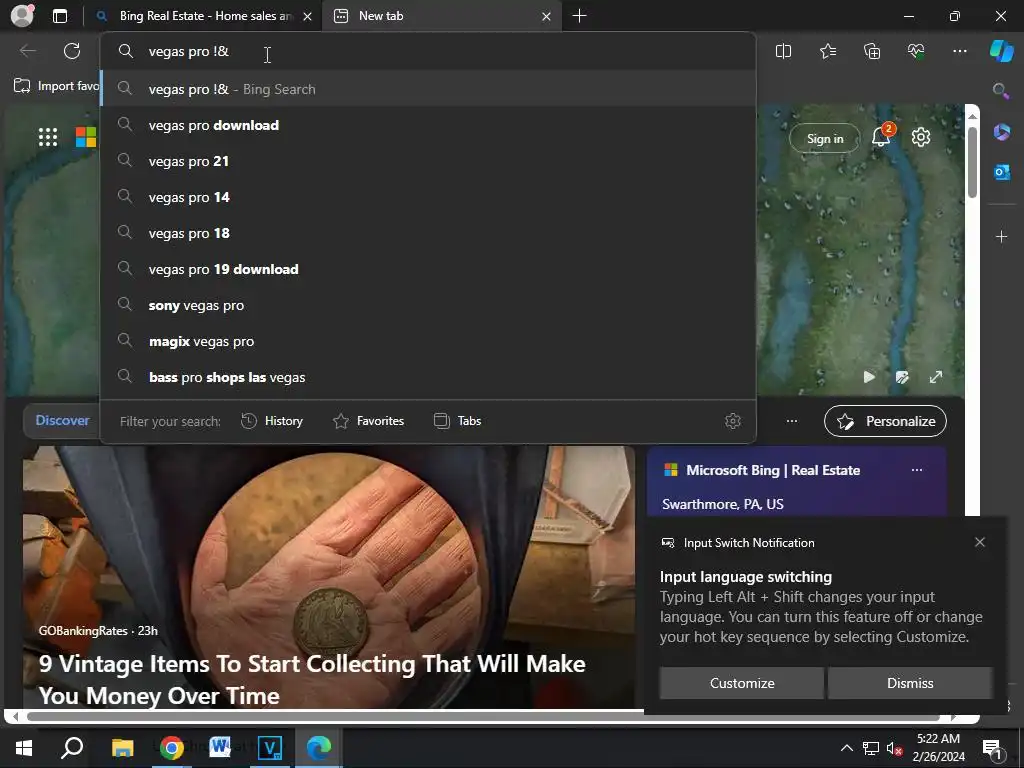Add a sidebar app with the plus icon

[x=1002, y=236]
